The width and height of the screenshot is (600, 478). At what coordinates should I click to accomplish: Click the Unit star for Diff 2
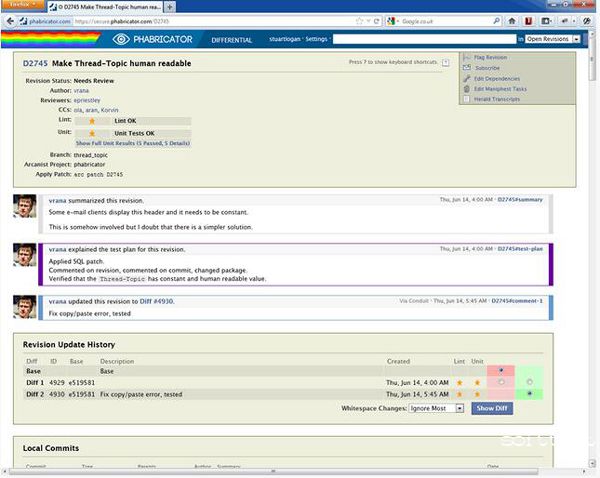(477, 394)
